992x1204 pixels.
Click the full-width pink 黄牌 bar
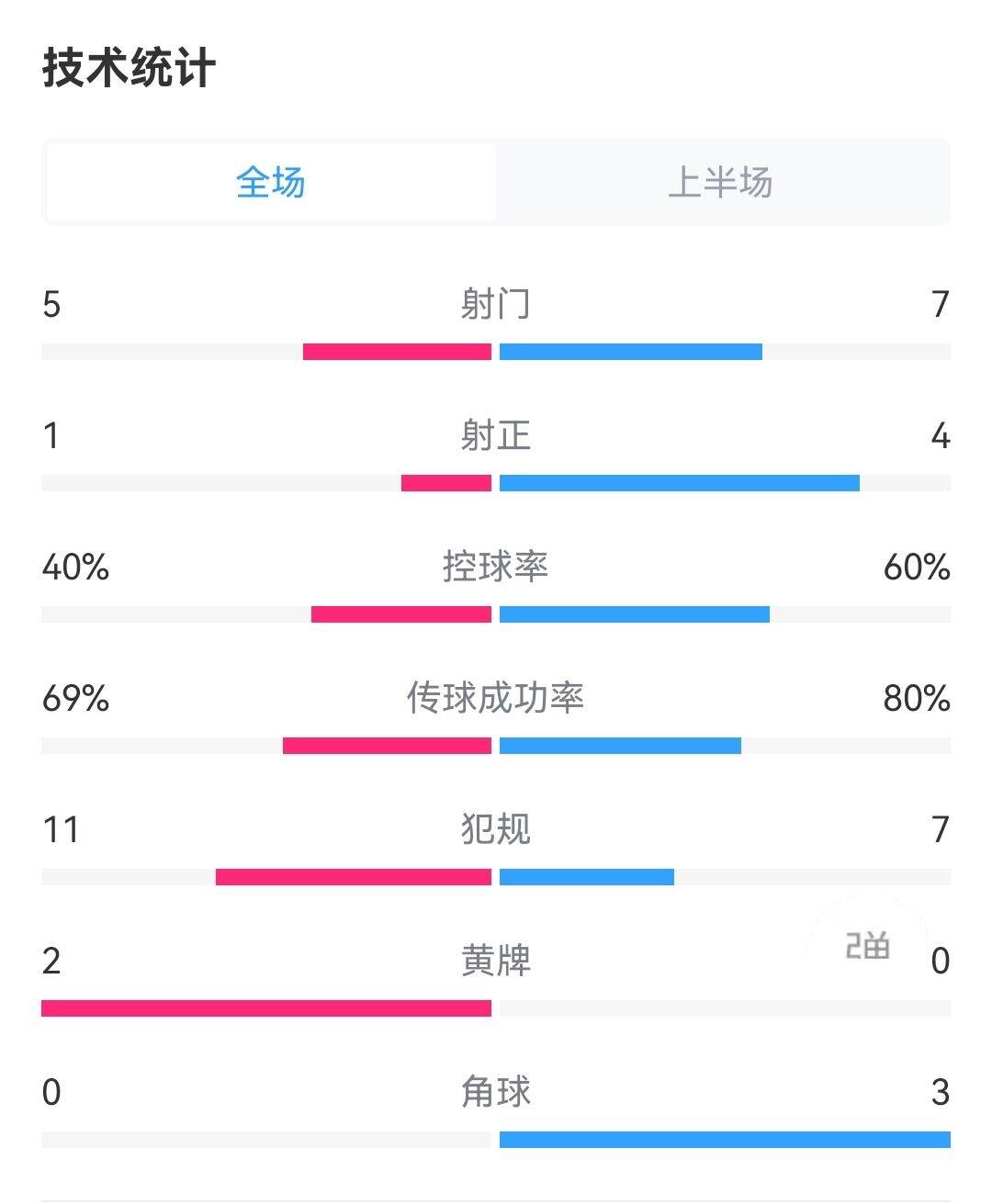[x=266, y=1008]
